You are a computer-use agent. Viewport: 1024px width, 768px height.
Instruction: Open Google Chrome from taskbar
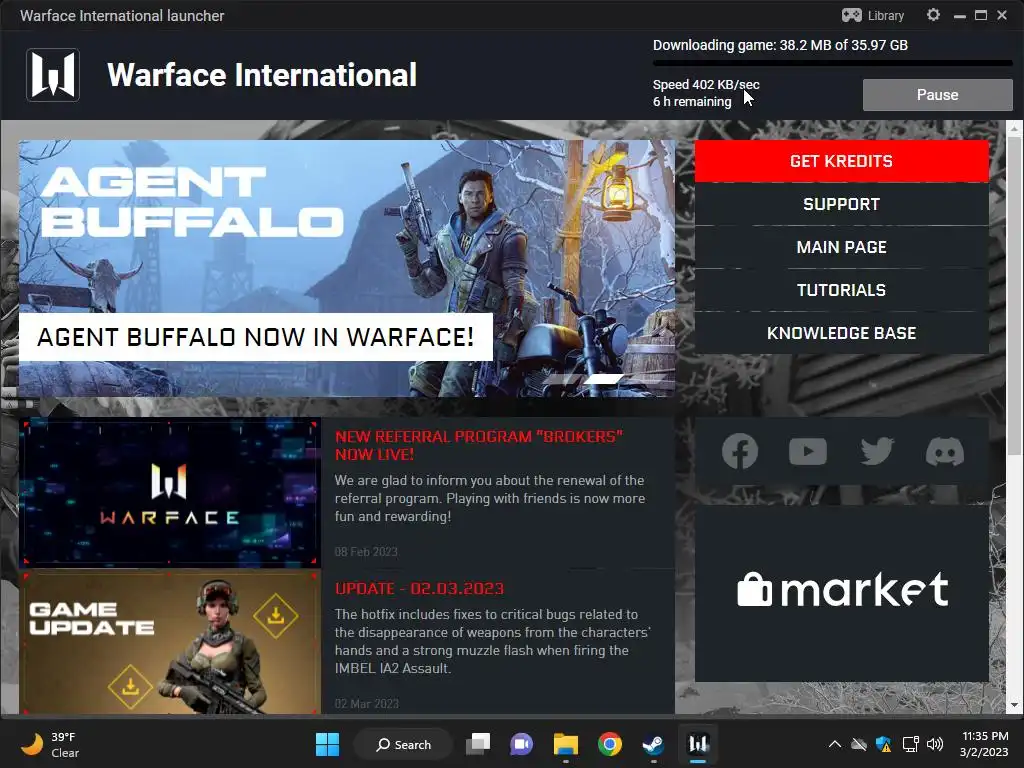click(609, 744)
